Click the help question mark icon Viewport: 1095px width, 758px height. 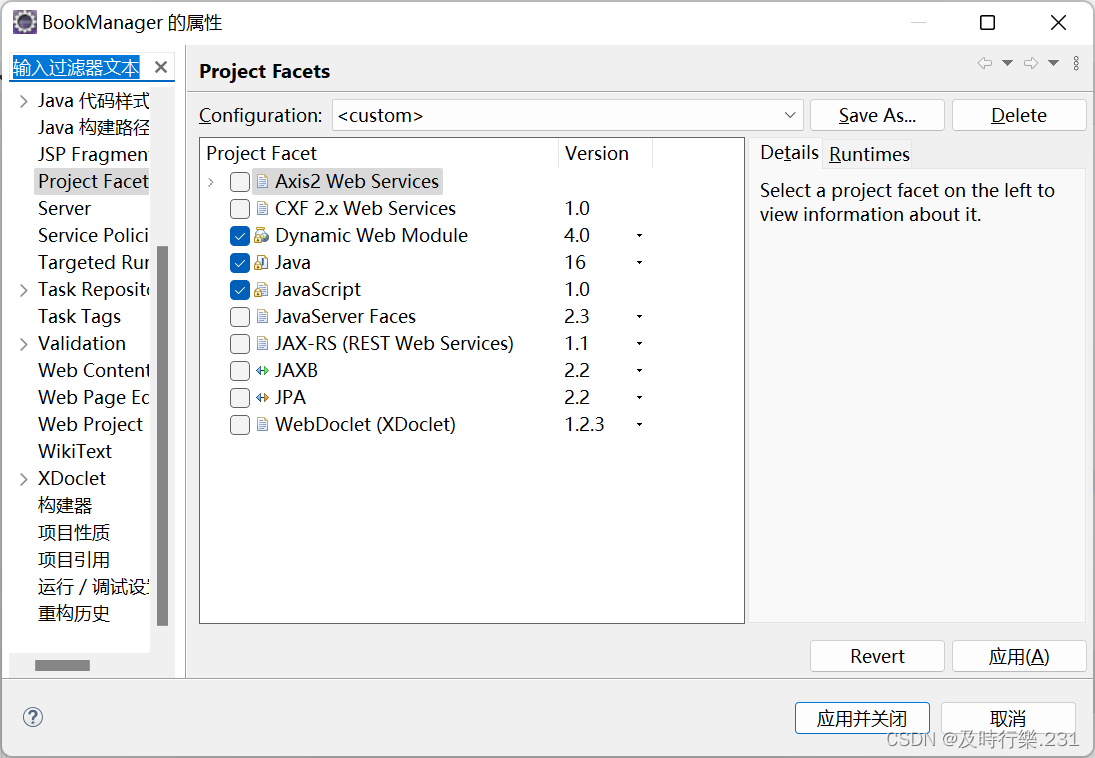coord(33,717)
